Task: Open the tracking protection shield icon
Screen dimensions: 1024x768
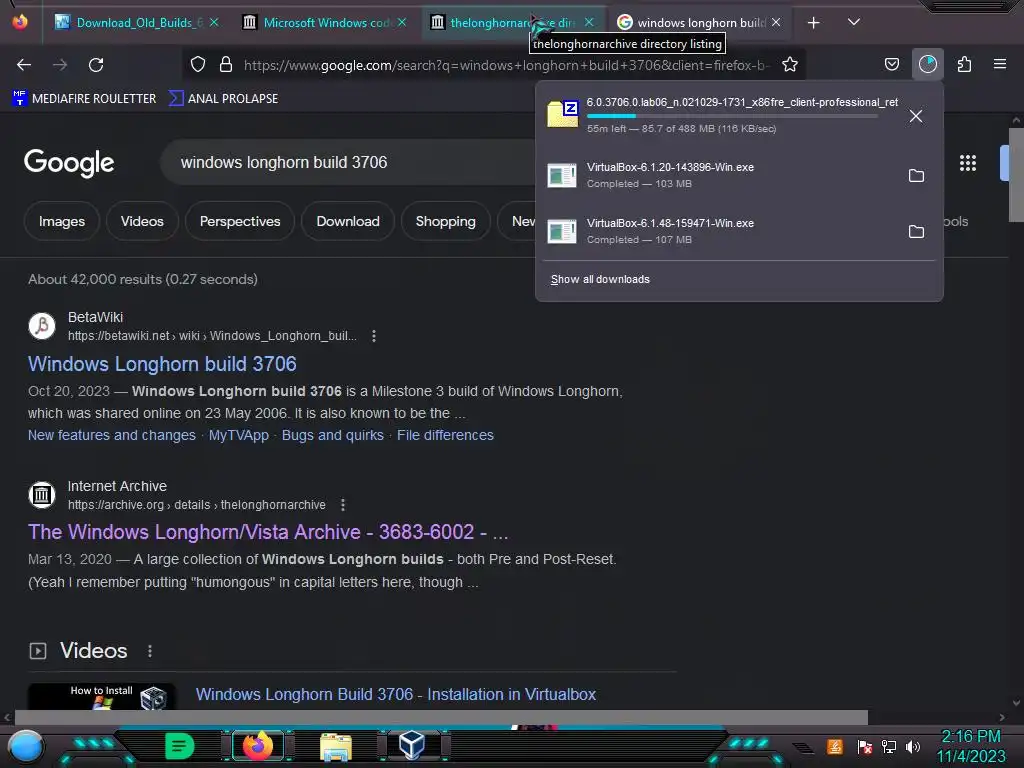Action: tap(198, 64)
